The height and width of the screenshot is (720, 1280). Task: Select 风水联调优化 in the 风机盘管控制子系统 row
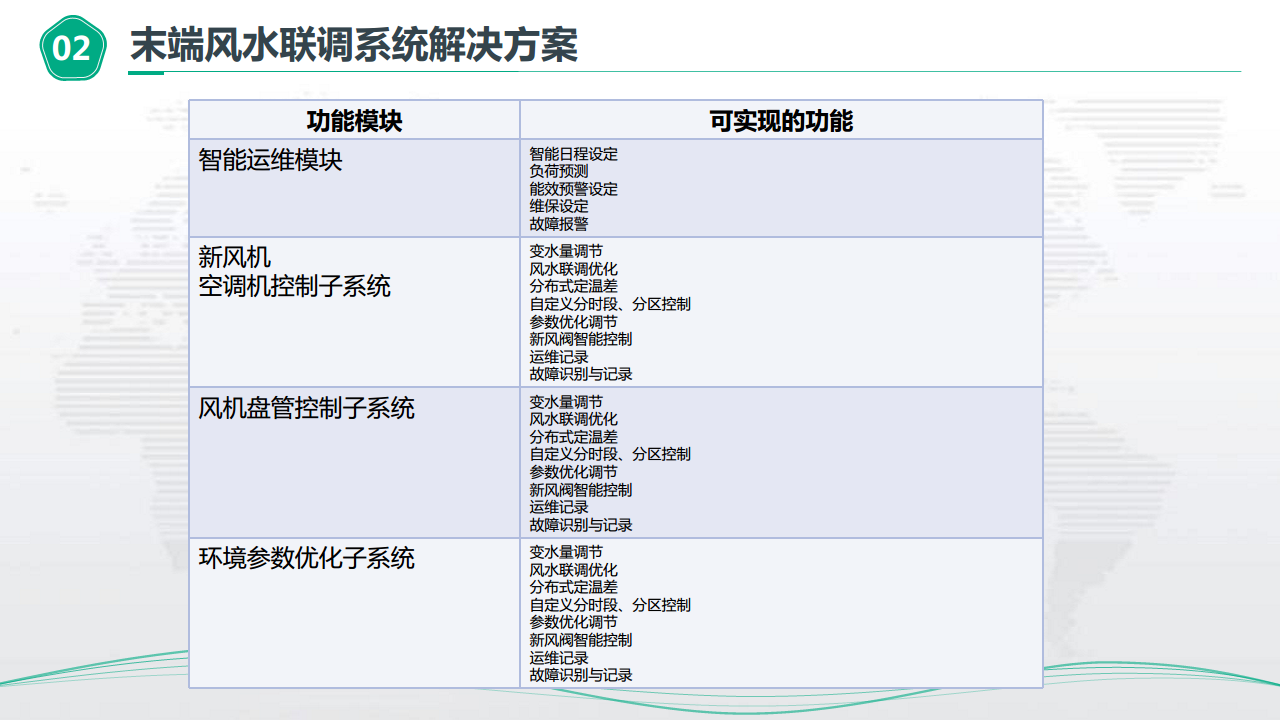click(574, 419)
